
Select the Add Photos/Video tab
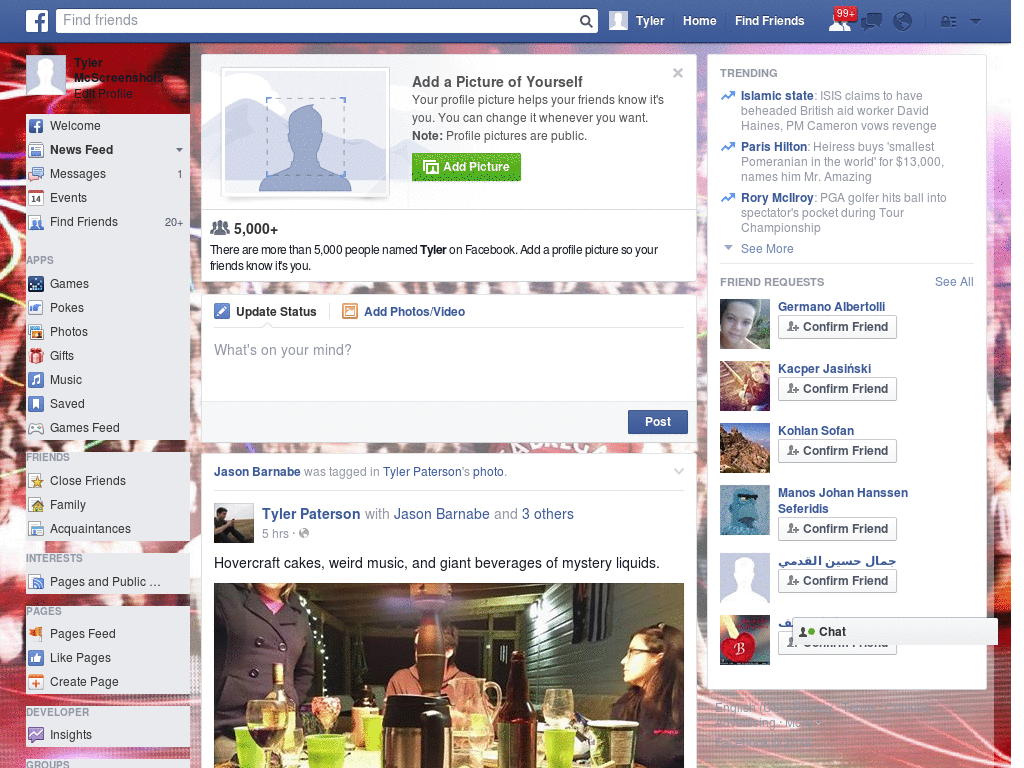[404, 312]
